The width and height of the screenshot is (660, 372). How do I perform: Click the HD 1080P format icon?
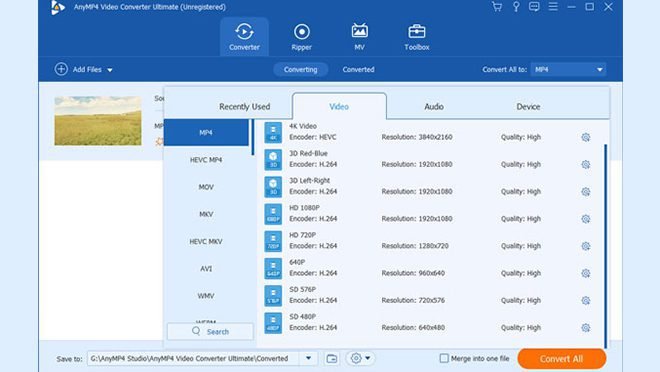pyautogui.click(x=273, y=214)
